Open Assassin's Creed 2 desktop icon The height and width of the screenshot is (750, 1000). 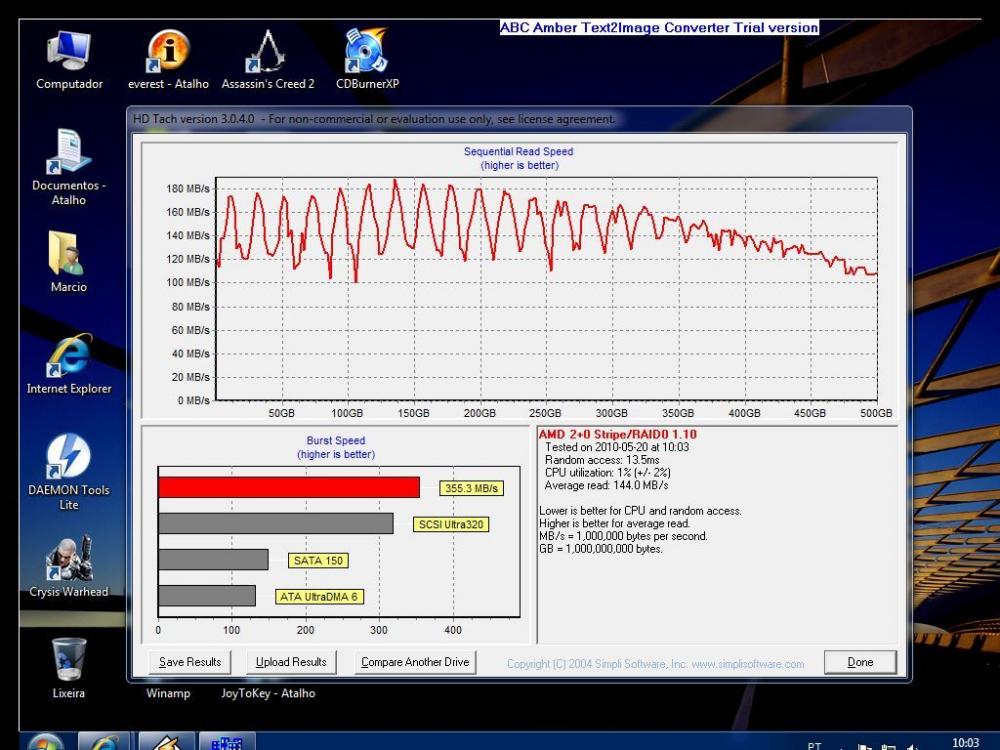pos(267,52)
